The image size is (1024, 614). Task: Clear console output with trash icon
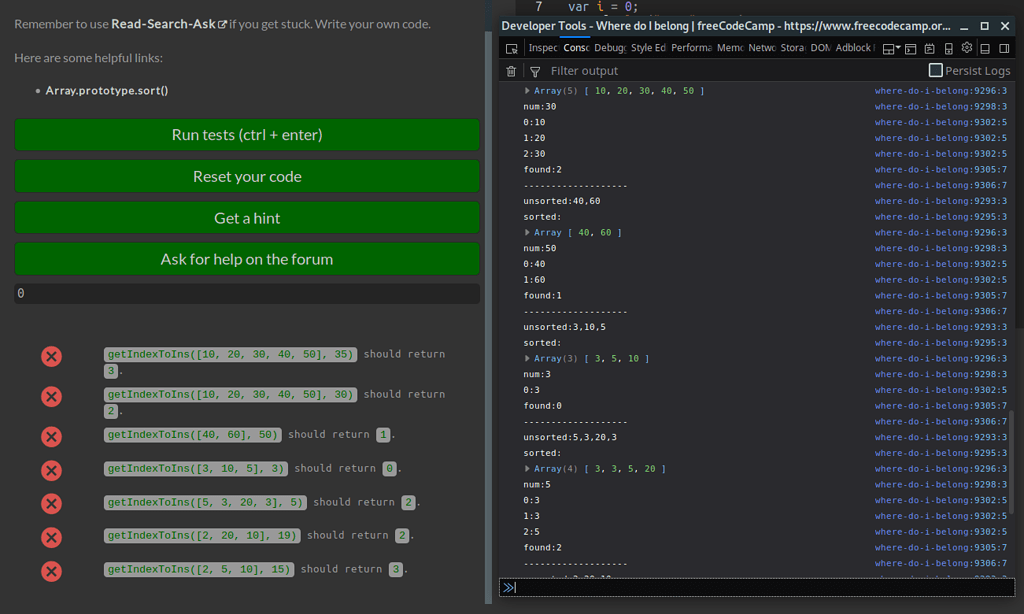[511, 70]
